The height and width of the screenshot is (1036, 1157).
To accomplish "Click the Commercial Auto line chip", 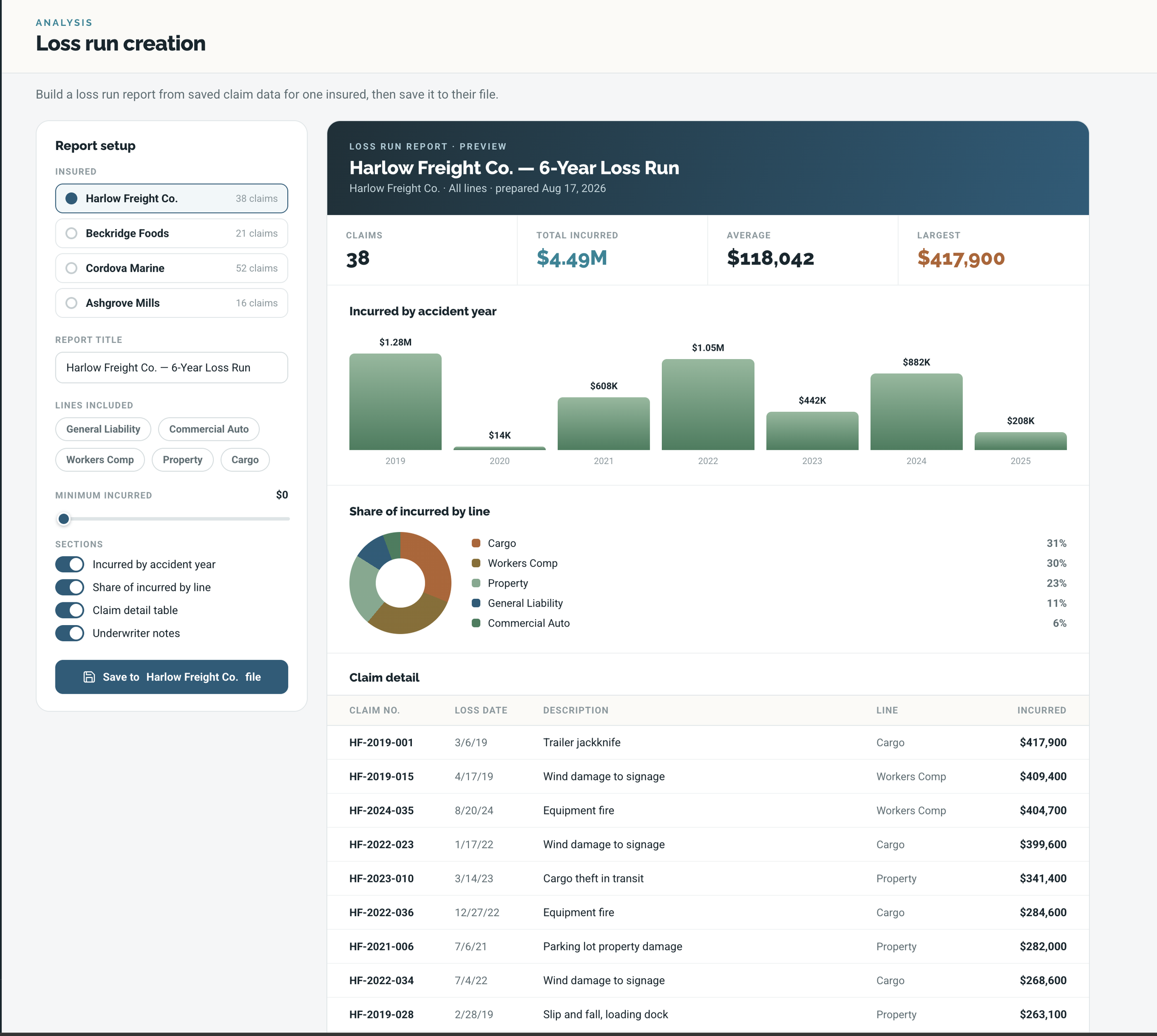I will point(209,429).
